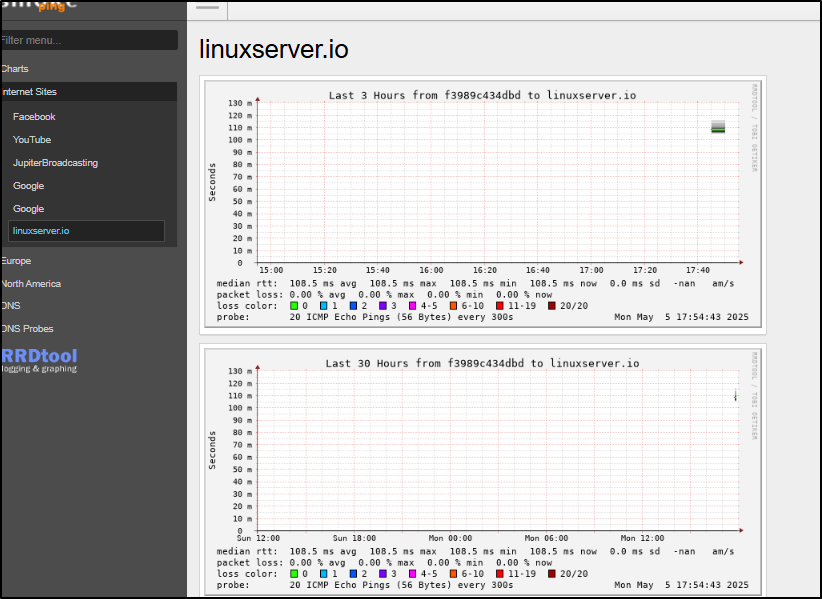
Task: Open the Europe menu section
Action: point(16,261)
